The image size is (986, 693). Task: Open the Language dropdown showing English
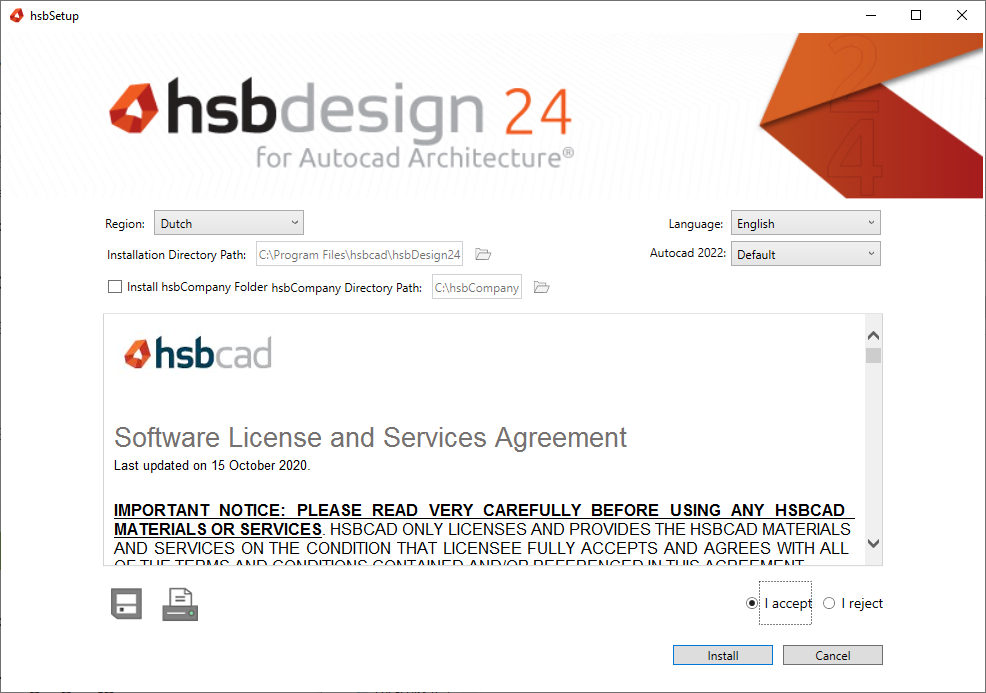coord(806,223)
